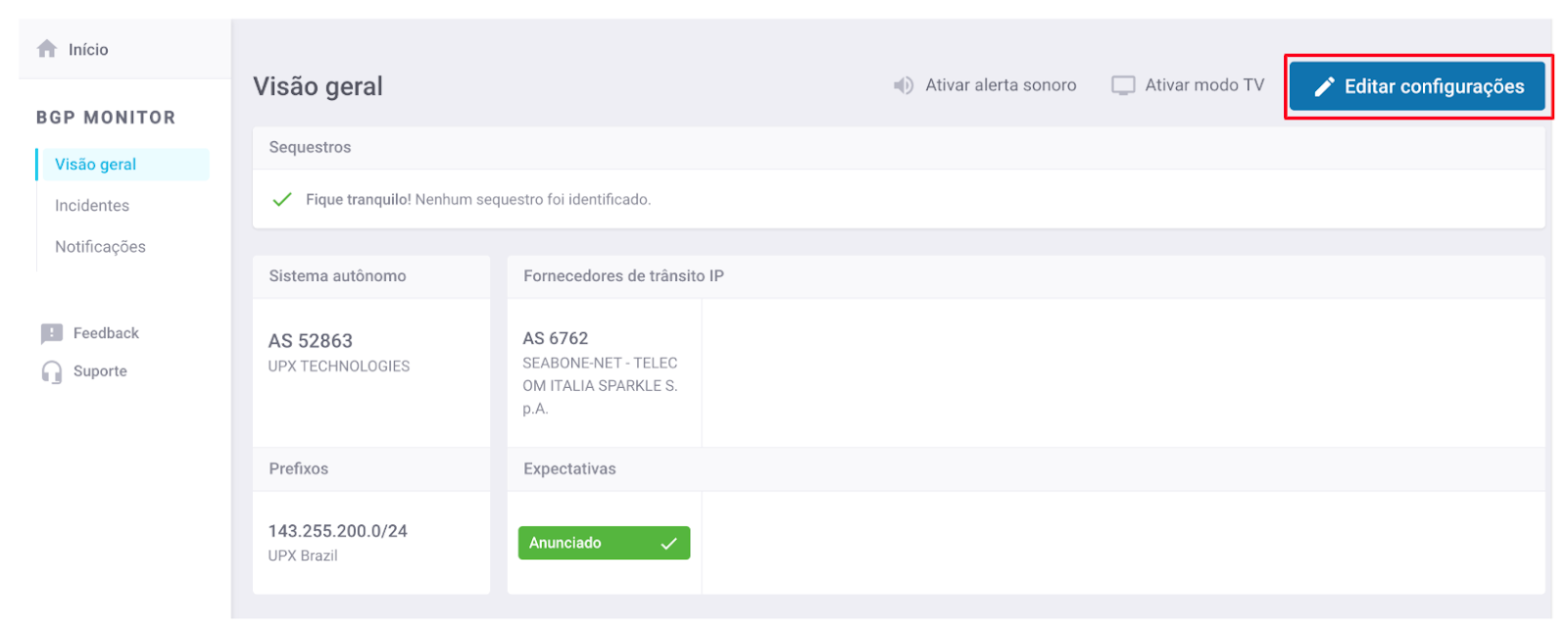Click AS 6762 transit provider

click(556, 338)
